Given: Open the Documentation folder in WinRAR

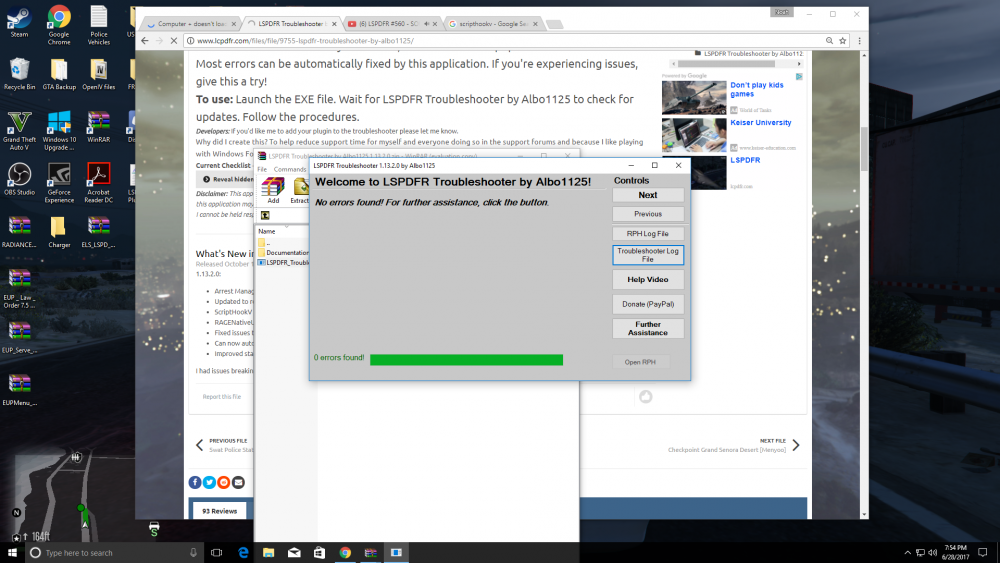Looking at the screenshot, I should tap(283, 252).
